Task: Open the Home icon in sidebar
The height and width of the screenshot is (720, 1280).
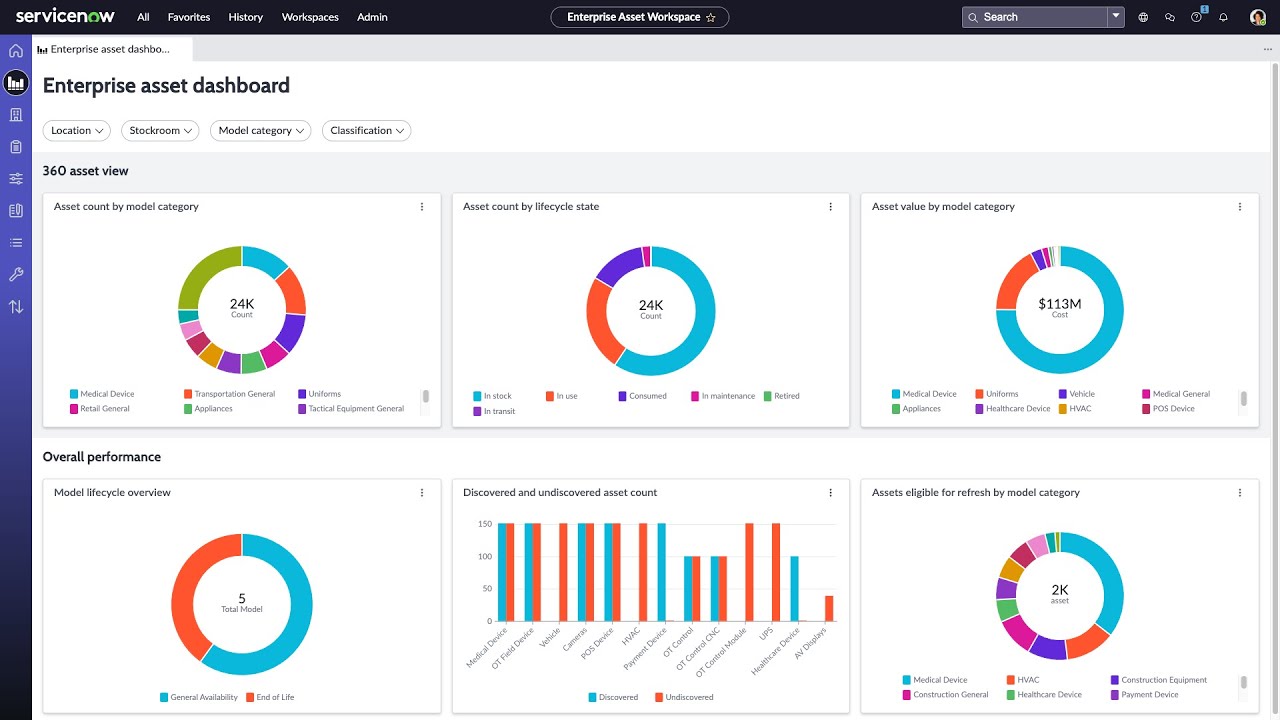Action: point(16,51)
